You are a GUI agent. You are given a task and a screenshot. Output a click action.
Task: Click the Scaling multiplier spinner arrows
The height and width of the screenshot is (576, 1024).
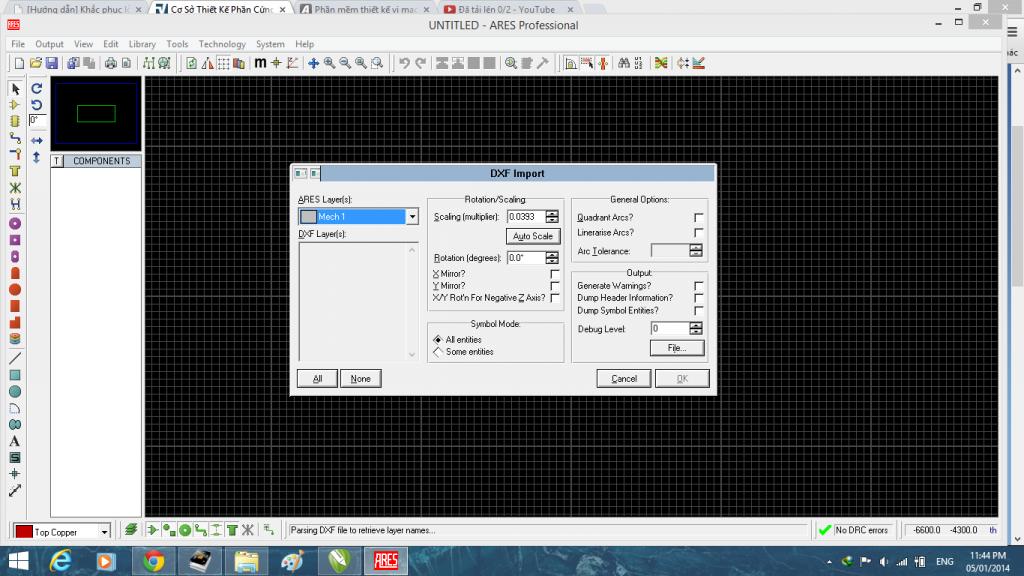coord(552,217)
